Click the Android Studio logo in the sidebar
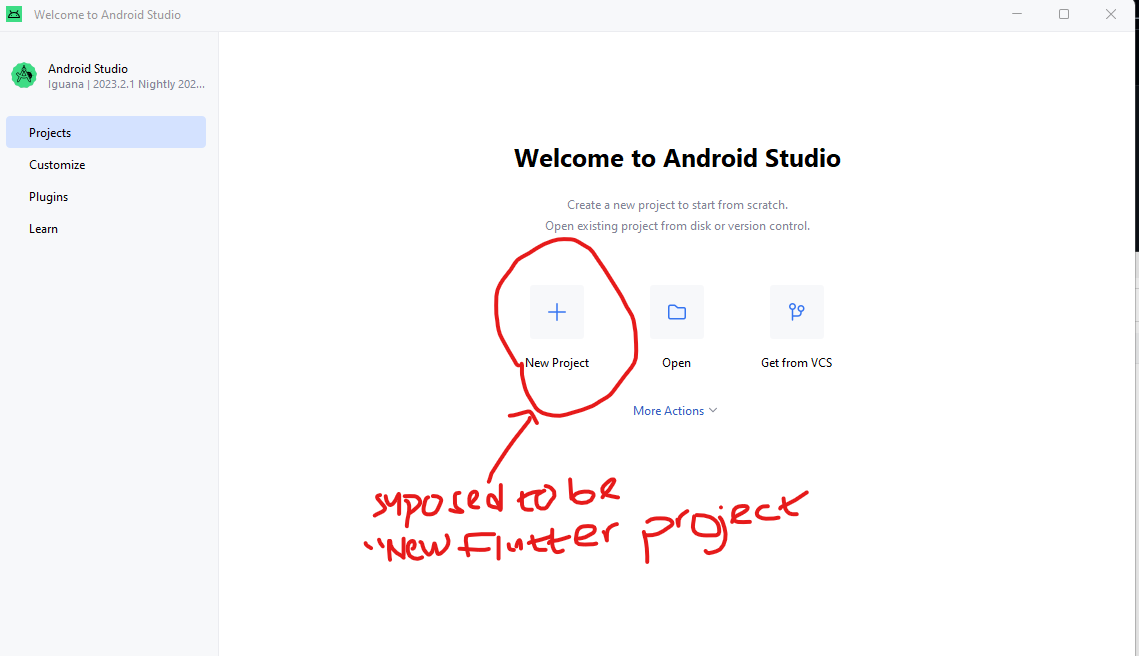1139x656 pixels. 23,75
